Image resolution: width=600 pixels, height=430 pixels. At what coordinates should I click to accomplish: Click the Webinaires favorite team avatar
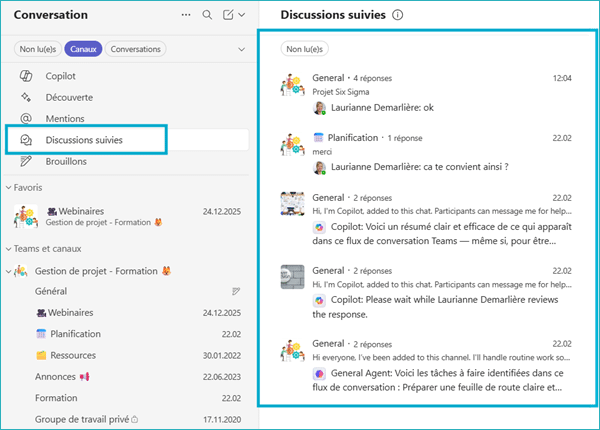click(26, 216)
